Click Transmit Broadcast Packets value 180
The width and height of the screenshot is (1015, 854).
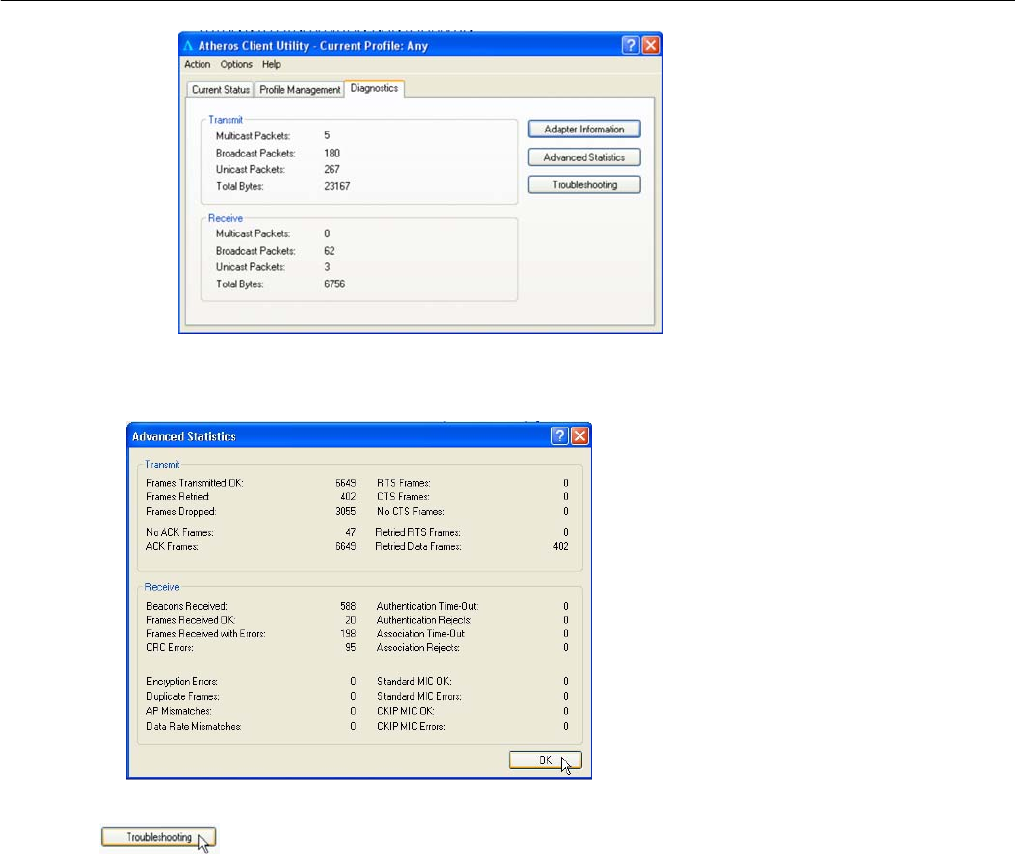click(332, 153)
